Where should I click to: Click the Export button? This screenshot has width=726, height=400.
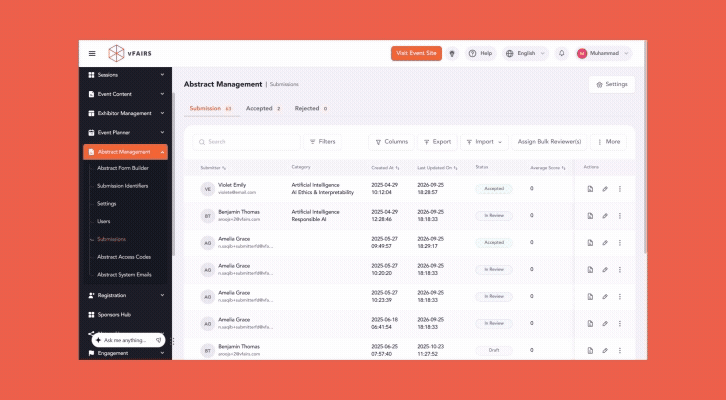[437, 142]
